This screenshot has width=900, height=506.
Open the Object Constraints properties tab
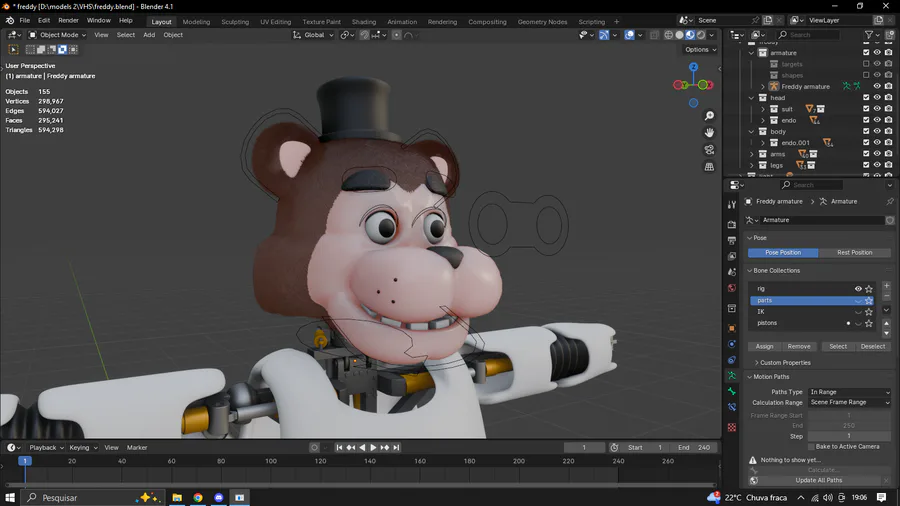click(x=732, y=360)
